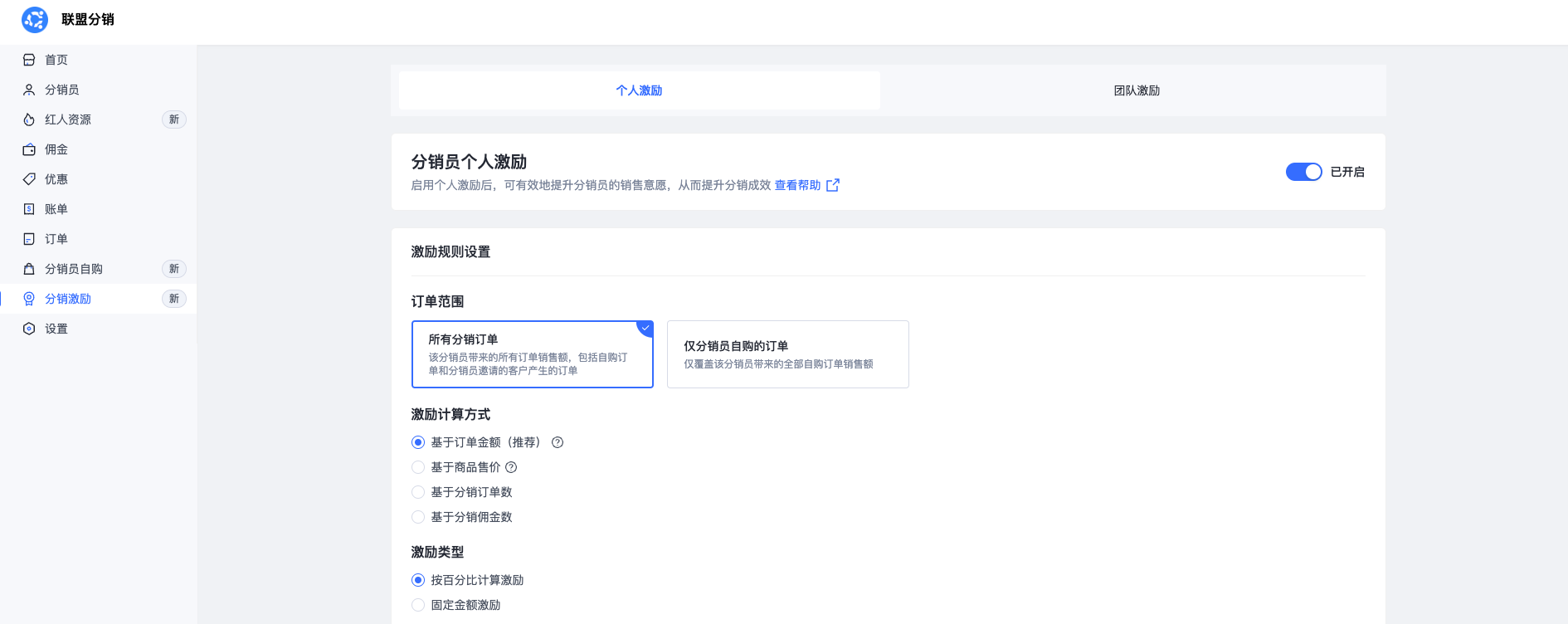Open 红人资源 in the sidebar menu
Image resolution: width=1568 pixels, height=624 pixels.
[99, 119]
